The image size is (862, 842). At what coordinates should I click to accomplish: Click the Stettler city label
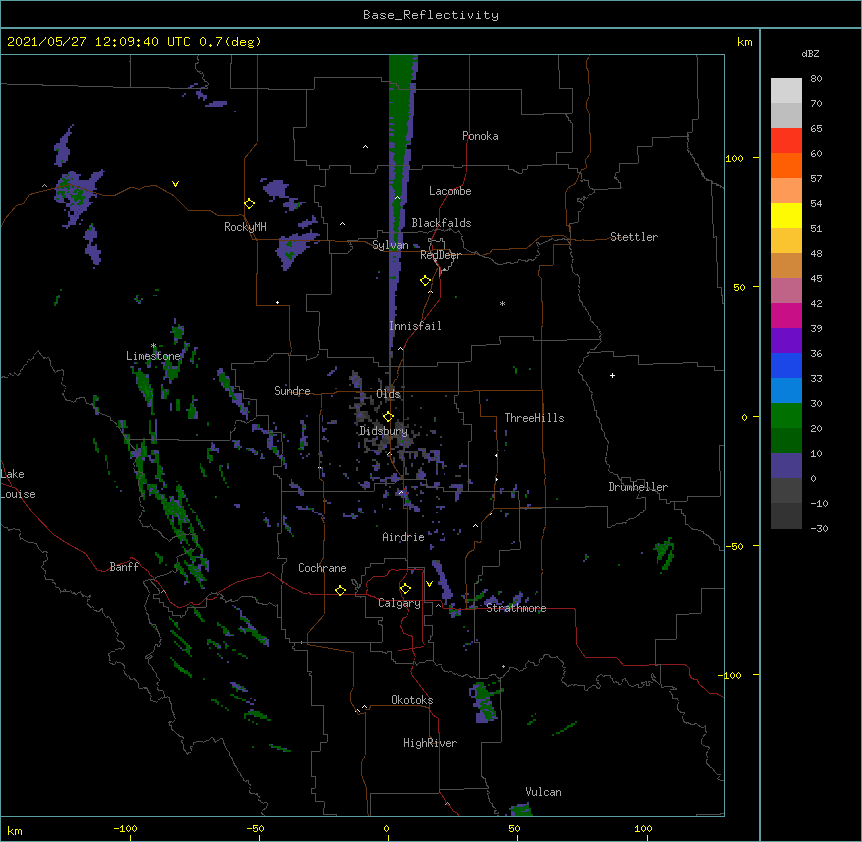[x=633, y=237]
